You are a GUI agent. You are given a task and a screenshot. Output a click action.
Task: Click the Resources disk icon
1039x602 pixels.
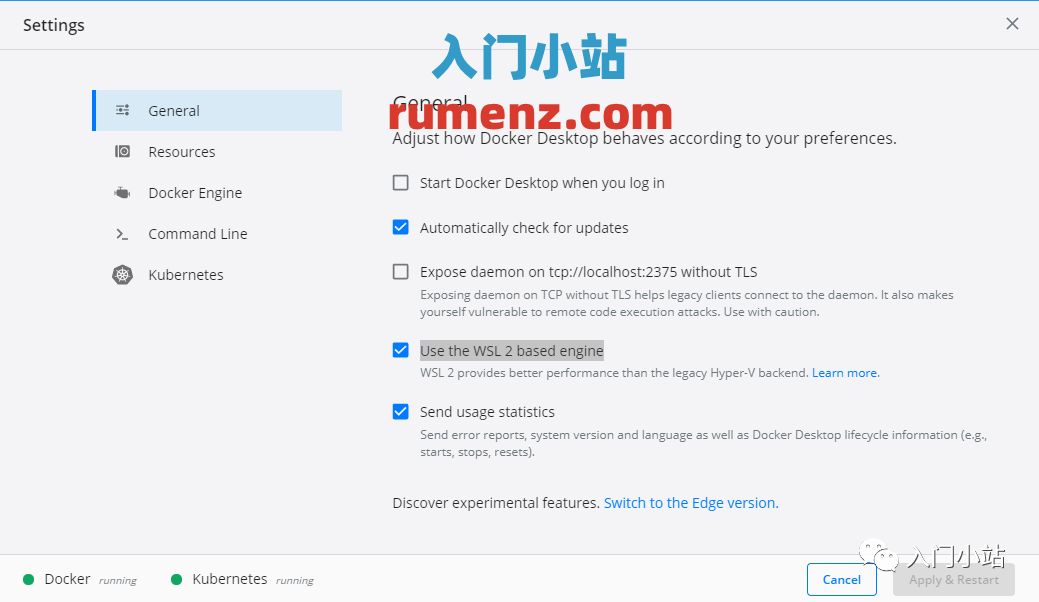point(123,152)
